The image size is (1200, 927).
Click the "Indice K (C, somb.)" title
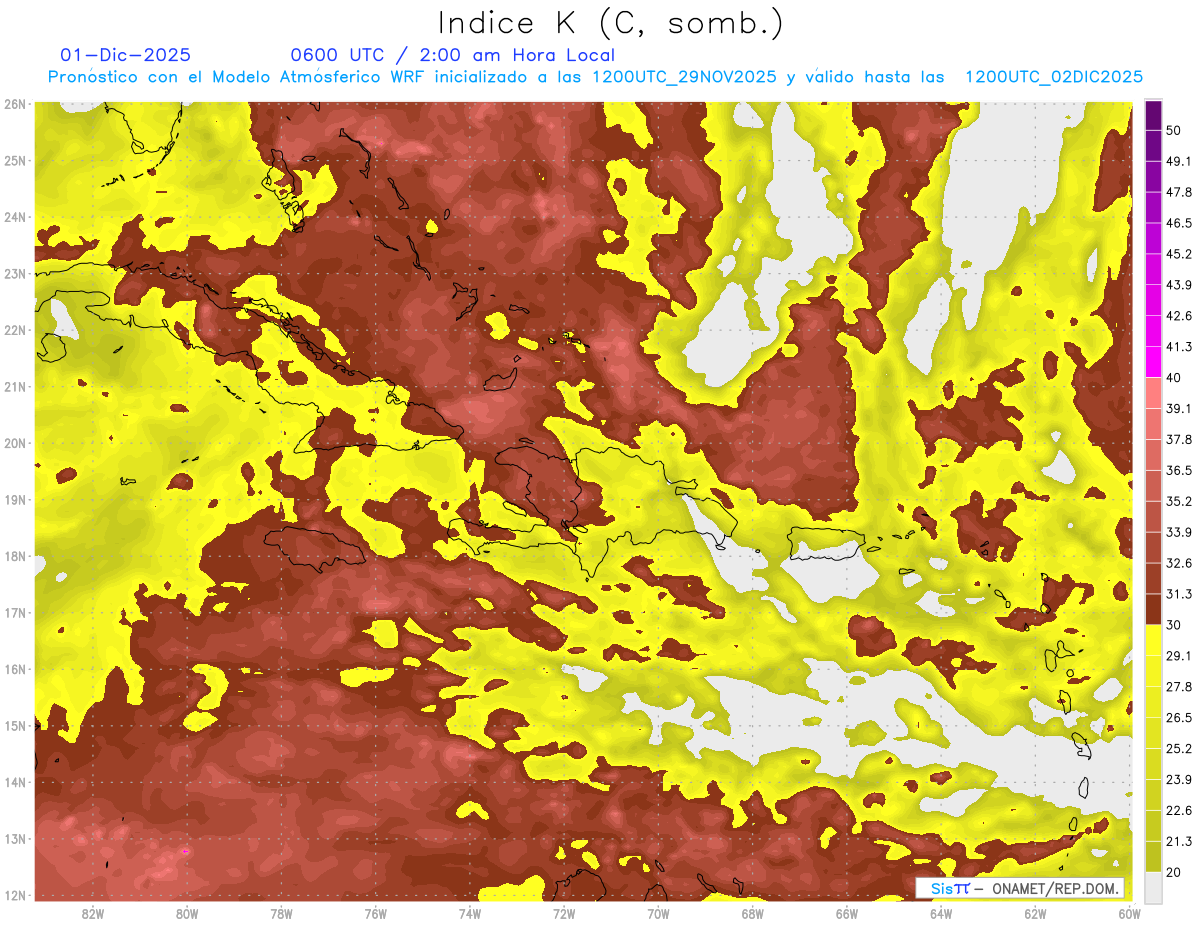[x=610, y=23]
